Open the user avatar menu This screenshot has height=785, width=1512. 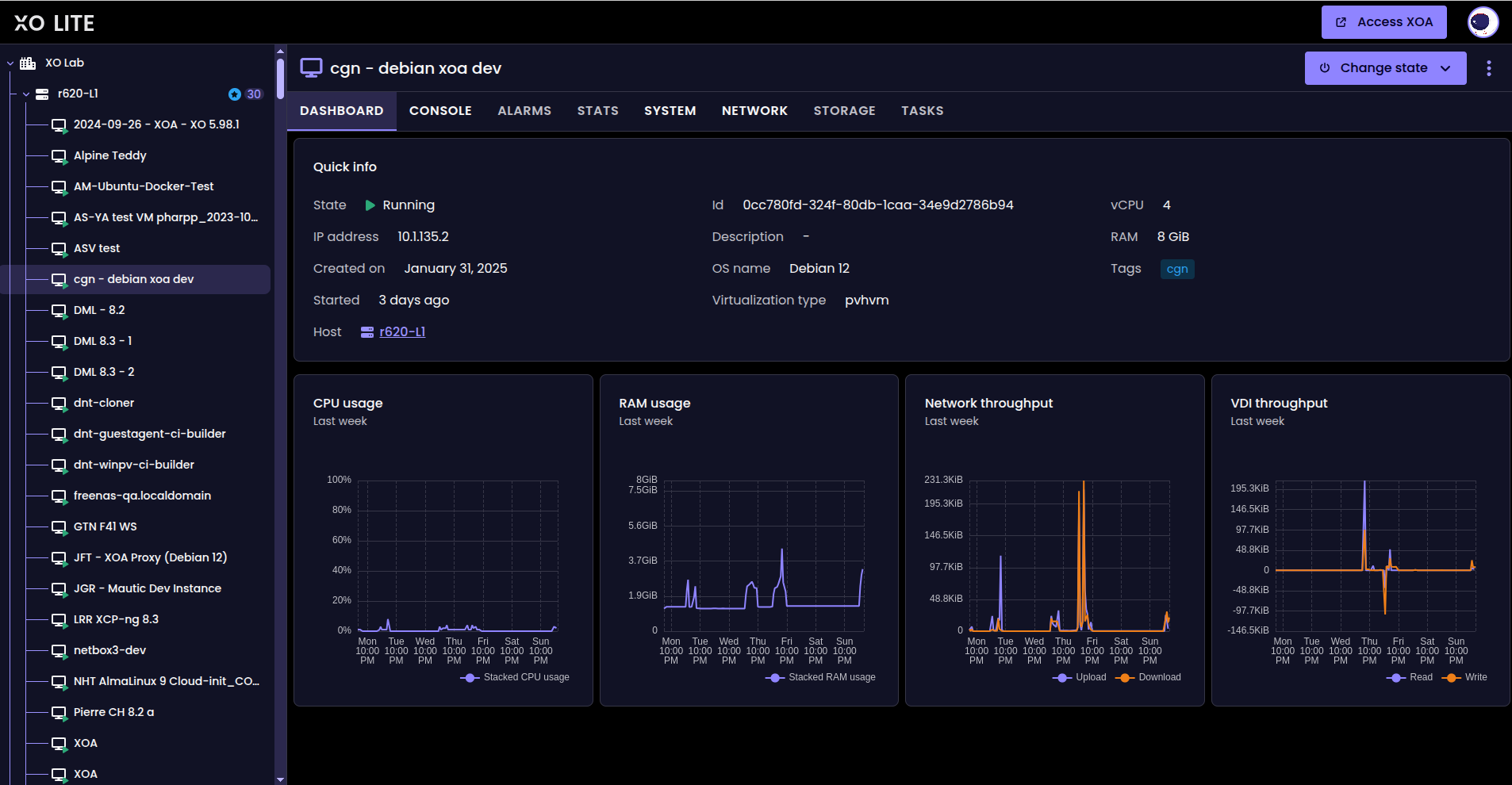[1483, 22]
